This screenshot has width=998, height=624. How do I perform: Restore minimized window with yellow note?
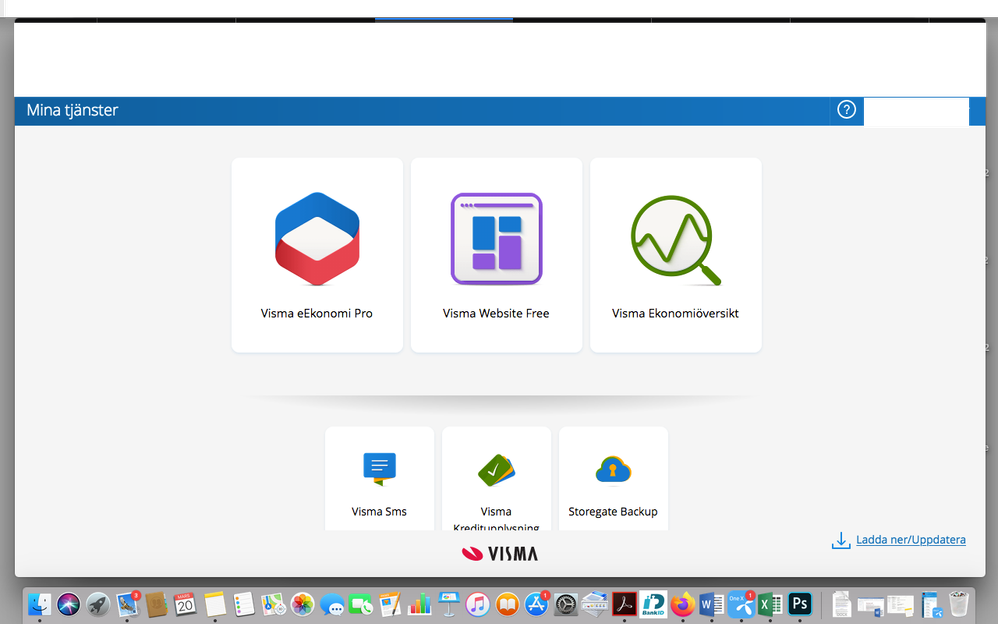pyautogui.click(x=901, y=606)
